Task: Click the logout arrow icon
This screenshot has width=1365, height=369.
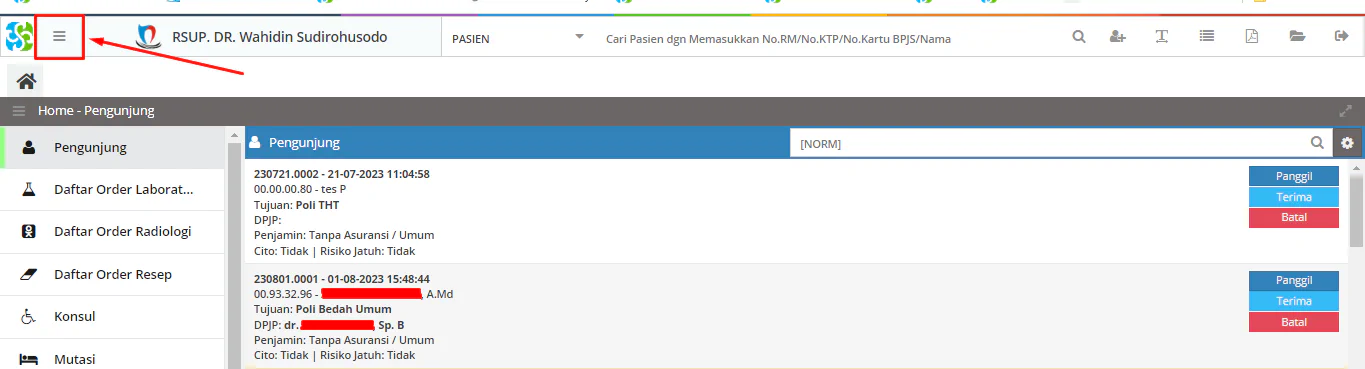Action: pyautogui.click(x=1342, y=37)
